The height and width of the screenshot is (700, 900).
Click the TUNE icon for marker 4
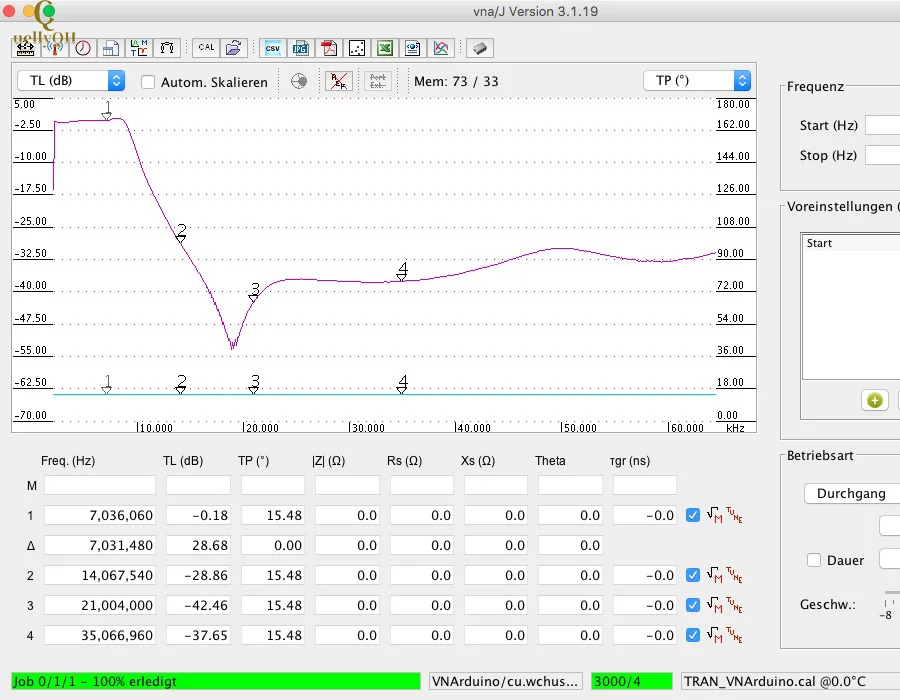point(734,635)
